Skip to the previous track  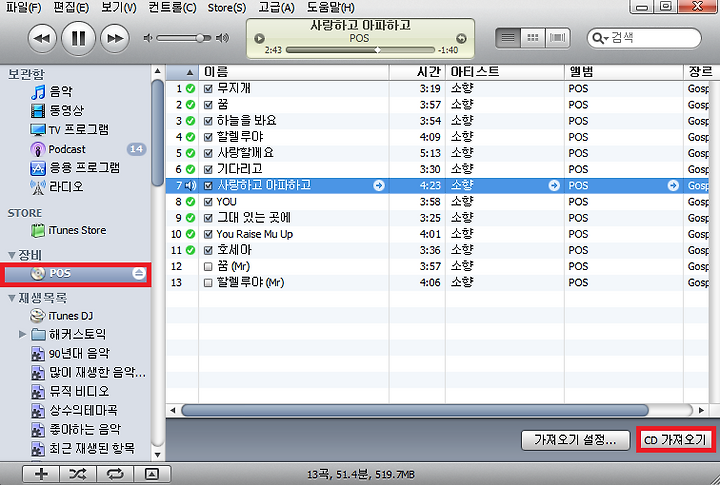(x=42, y=39)
